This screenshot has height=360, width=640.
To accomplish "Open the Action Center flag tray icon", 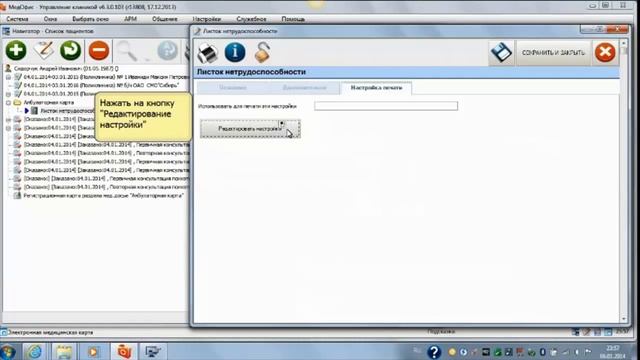I will 588,352.
